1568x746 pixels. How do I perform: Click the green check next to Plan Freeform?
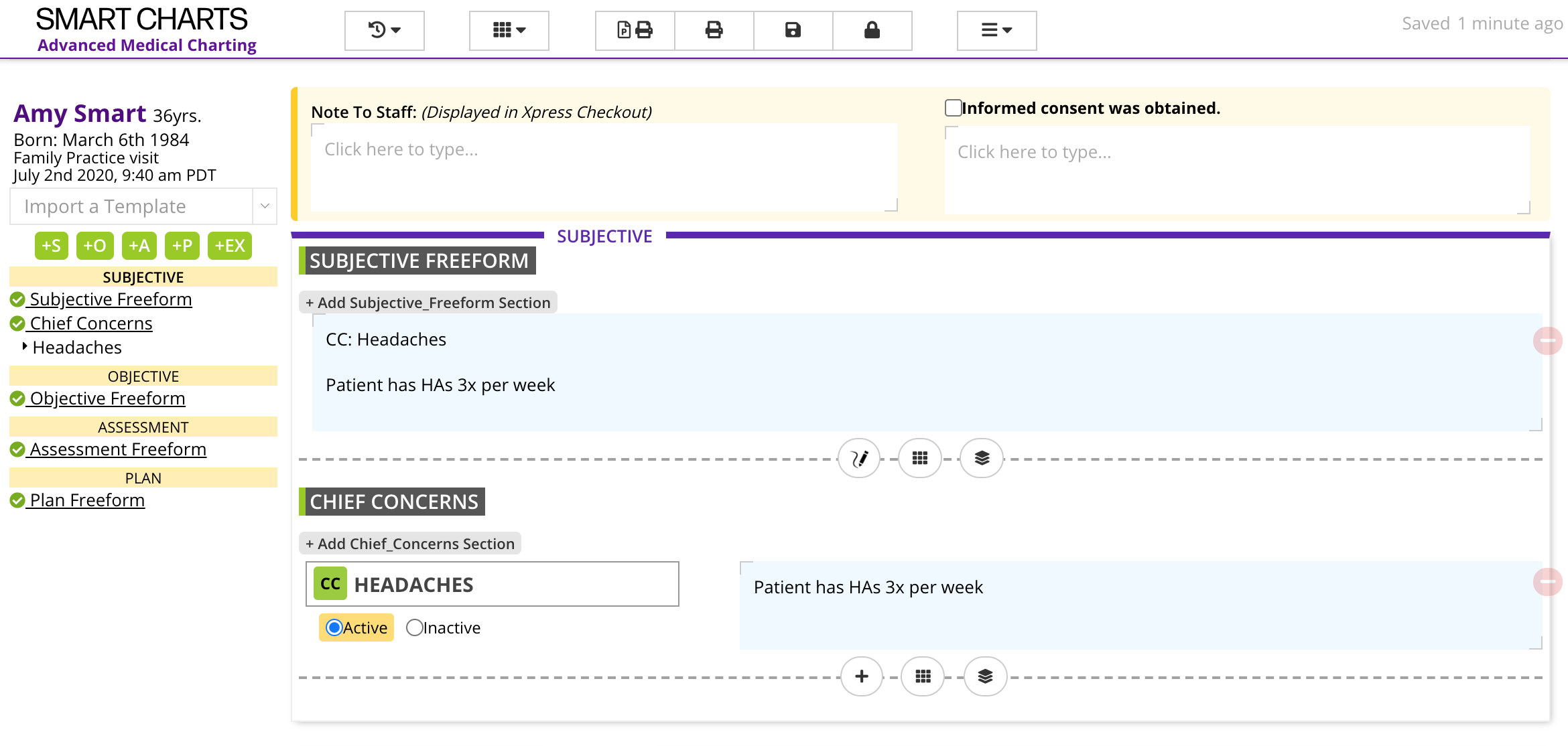[17, 500]
